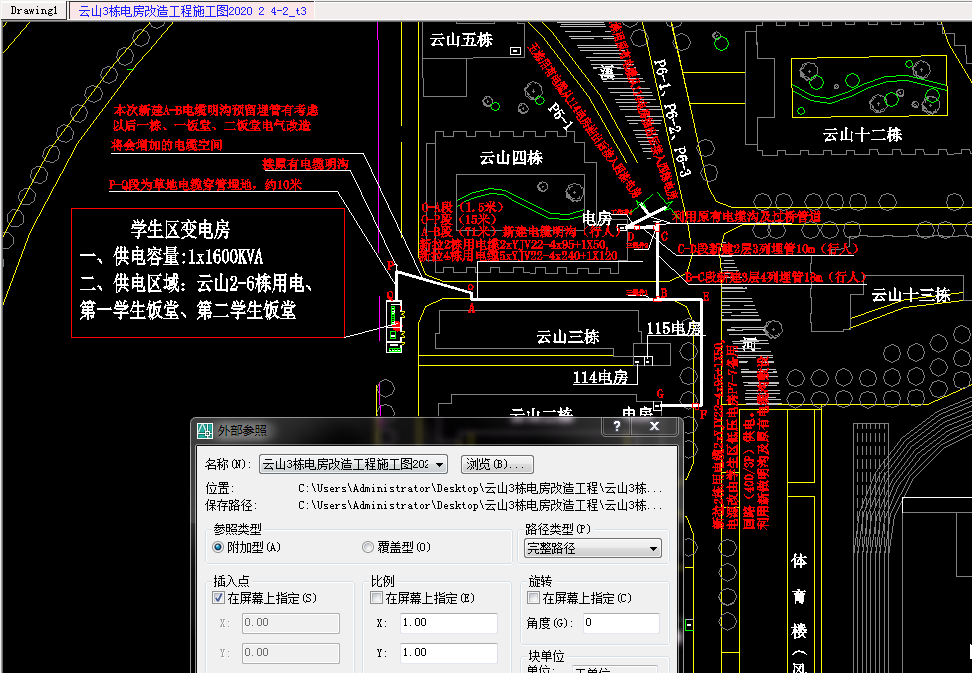The width and height of the screenshot is (972, 673).
Task: Uncheck 在屏幕上指定 under 插入点
Action: (219, 598)
